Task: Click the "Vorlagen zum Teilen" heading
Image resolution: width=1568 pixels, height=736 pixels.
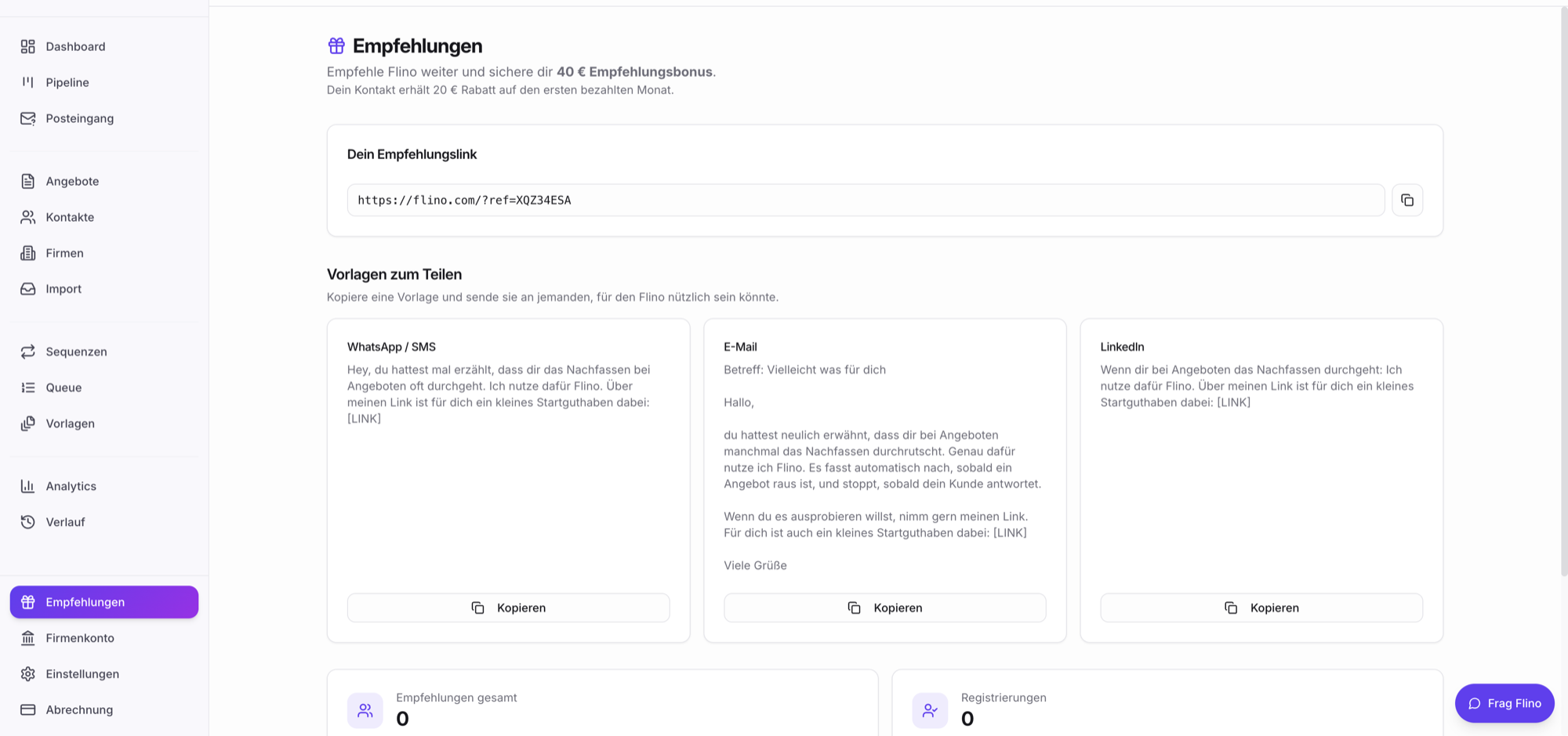Action: tap(394, 274)
